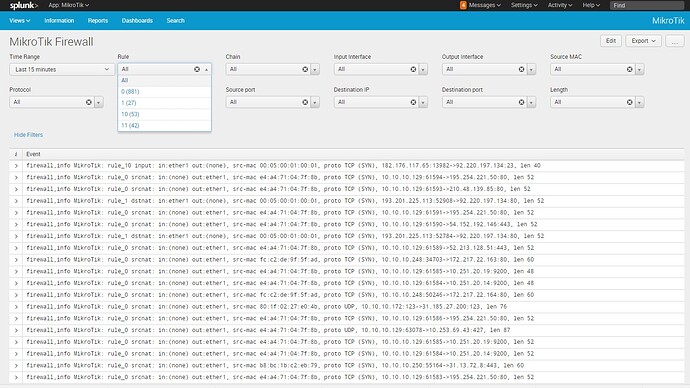The image size is (690, 388).
Task: Clear the Source MAC filter
Action: [630, 69]
